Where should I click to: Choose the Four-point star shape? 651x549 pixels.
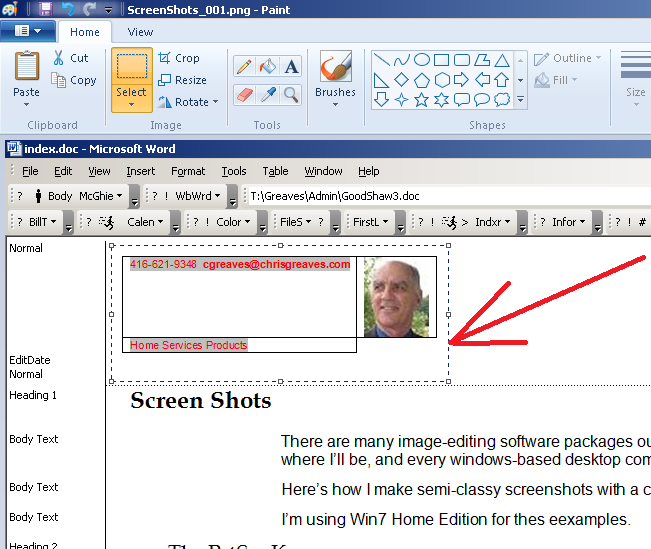click(x=401, y=100)
